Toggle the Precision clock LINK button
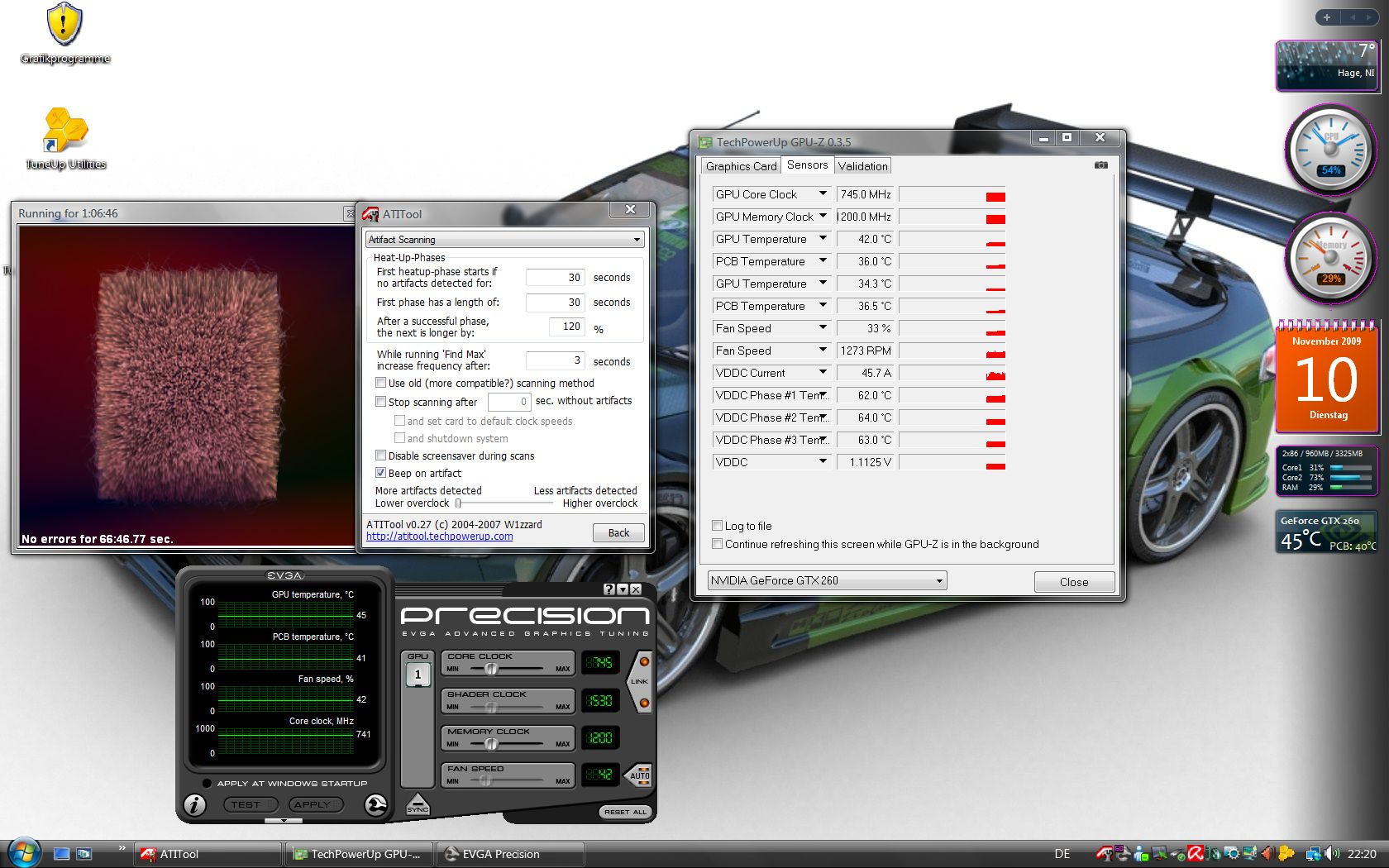This screenshot has height=868, width=1389. click(641, 682)
